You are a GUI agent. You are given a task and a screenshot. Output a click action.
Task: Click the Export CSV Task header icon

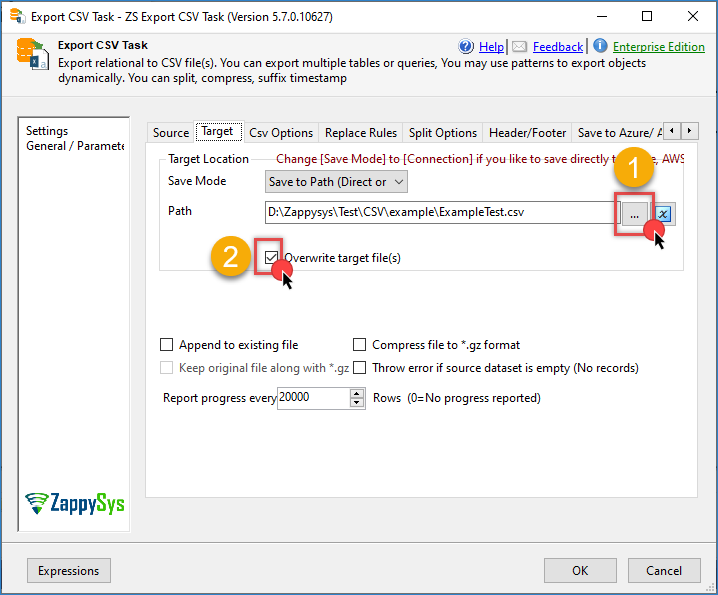pos(32,54)
